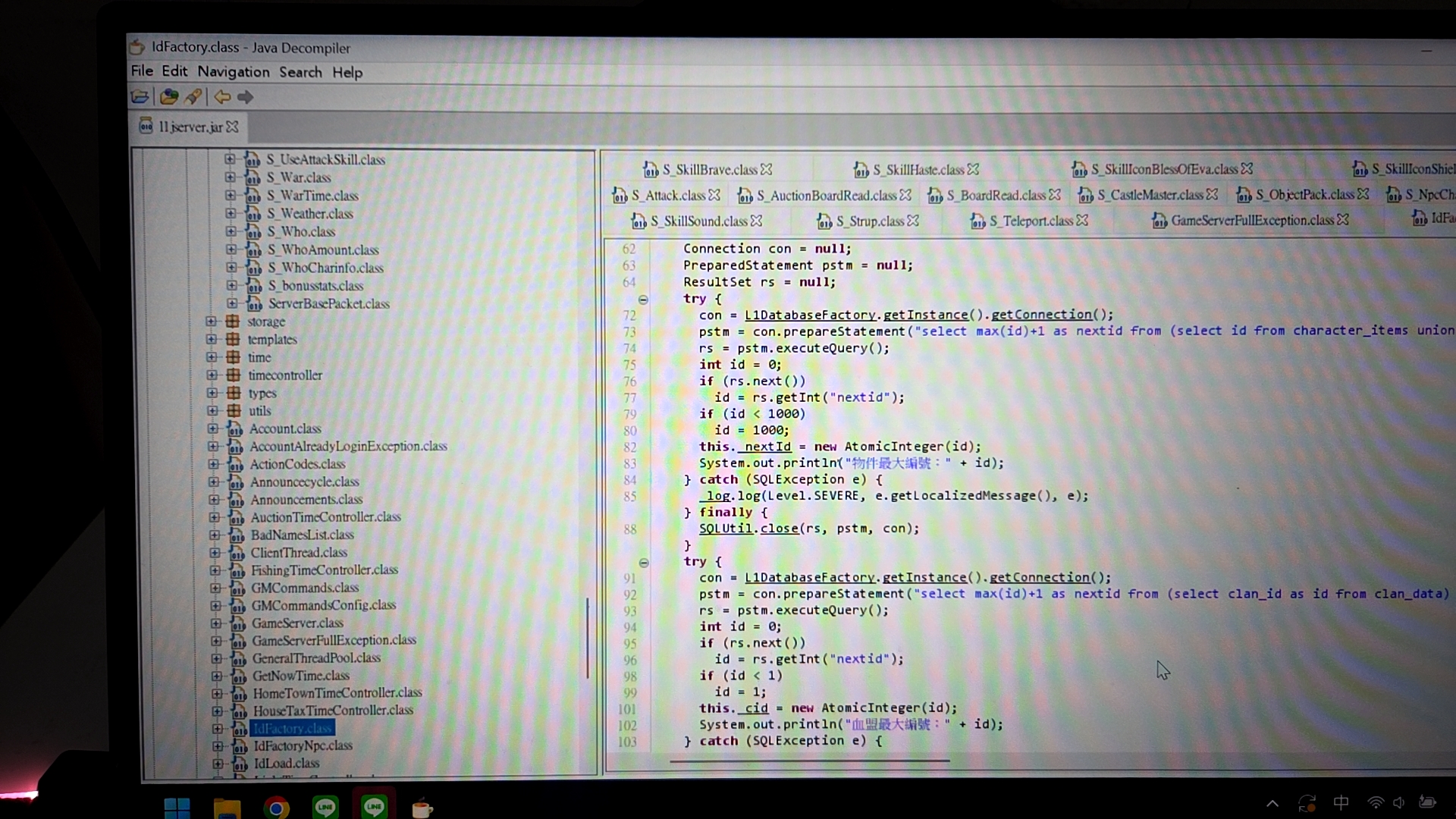This screenshot has width=1456, height=819.
Task: Click the utils package icon
Action: pos(234,410)
